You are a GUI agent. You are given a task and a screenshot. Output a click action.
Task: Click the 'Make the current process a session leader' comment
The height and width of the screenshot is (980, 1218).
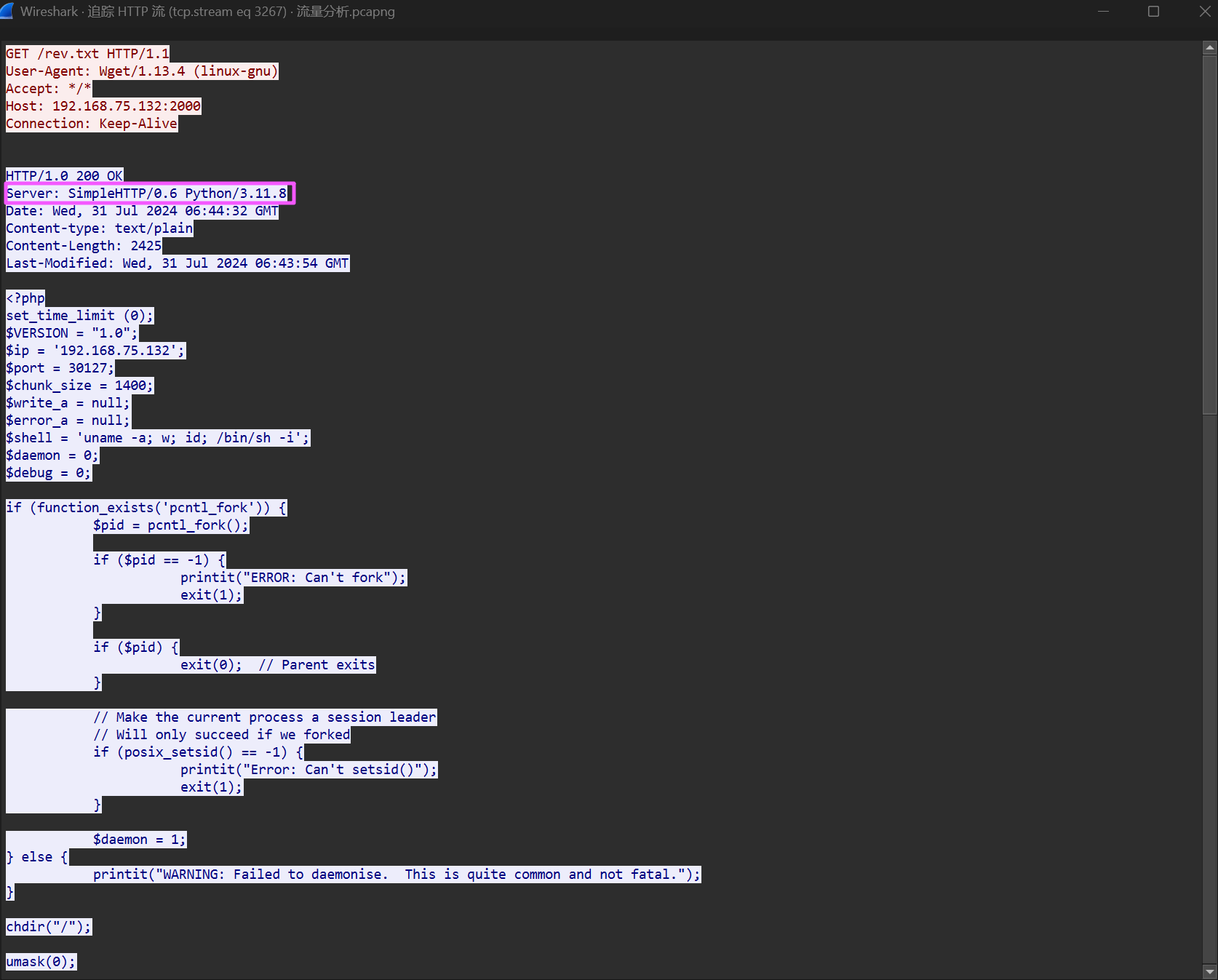[x=265, y=717]
